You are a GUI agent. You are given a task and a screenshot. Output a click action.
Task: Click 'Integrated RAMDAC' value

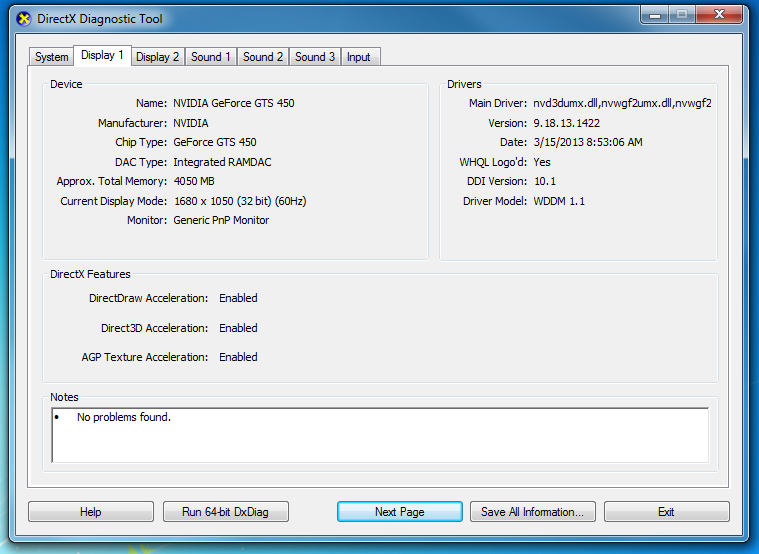click(x=222, y=162)
